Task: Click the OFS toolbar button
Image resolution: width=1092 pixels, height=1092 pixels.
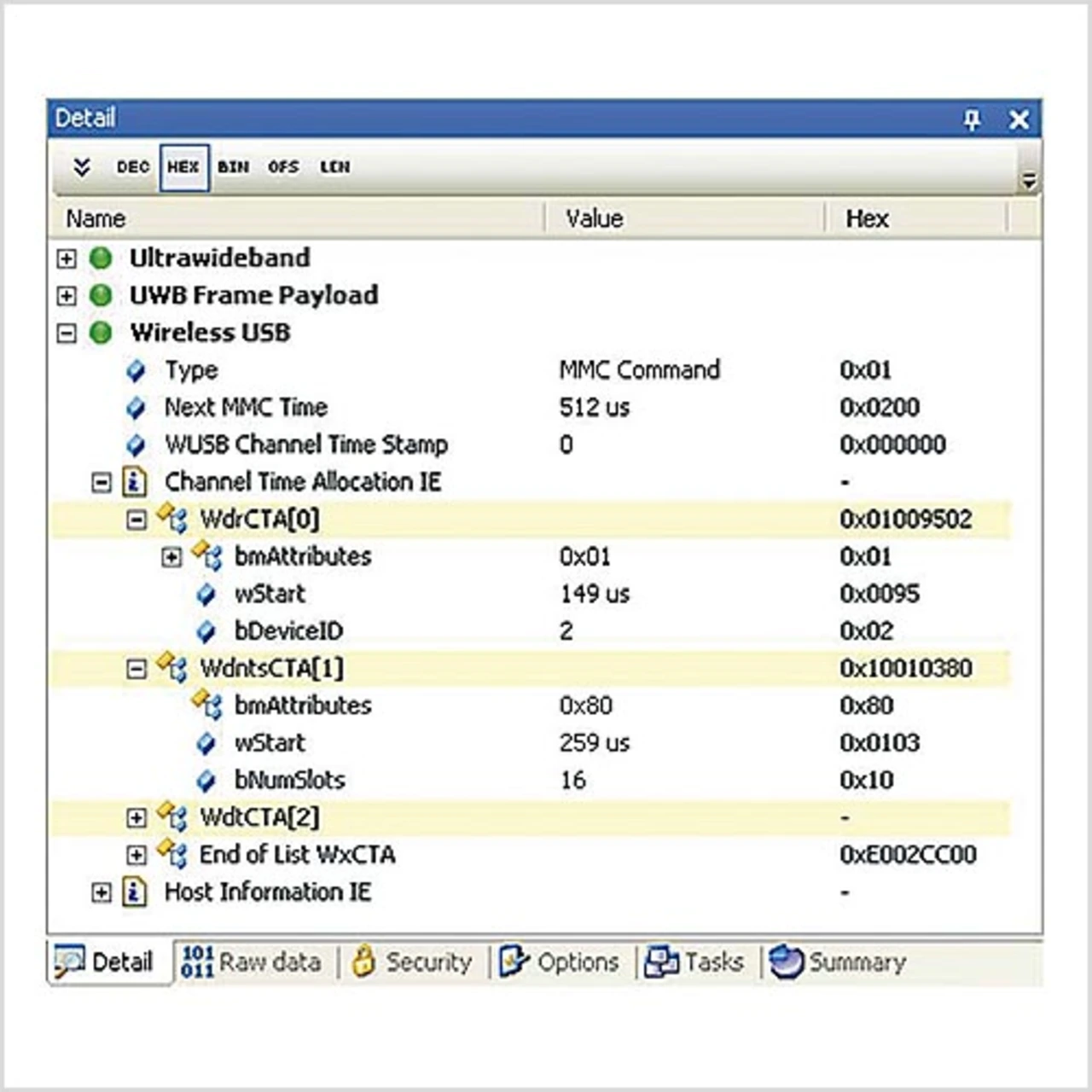Action: pos(283,167)
